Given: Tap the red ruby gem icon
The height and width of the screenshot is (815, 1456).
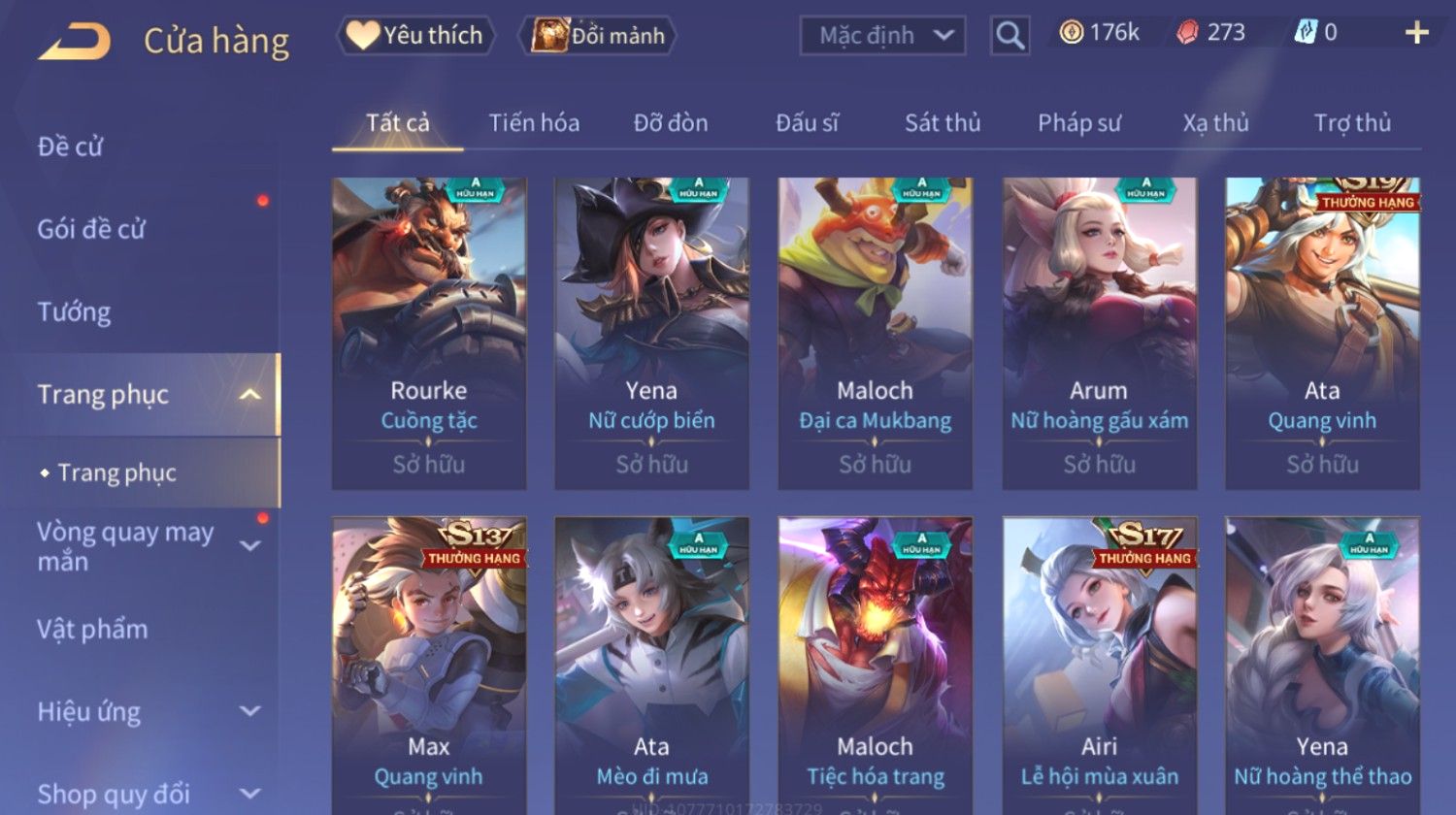Looking at the screenshot, I should point(1187,33).
